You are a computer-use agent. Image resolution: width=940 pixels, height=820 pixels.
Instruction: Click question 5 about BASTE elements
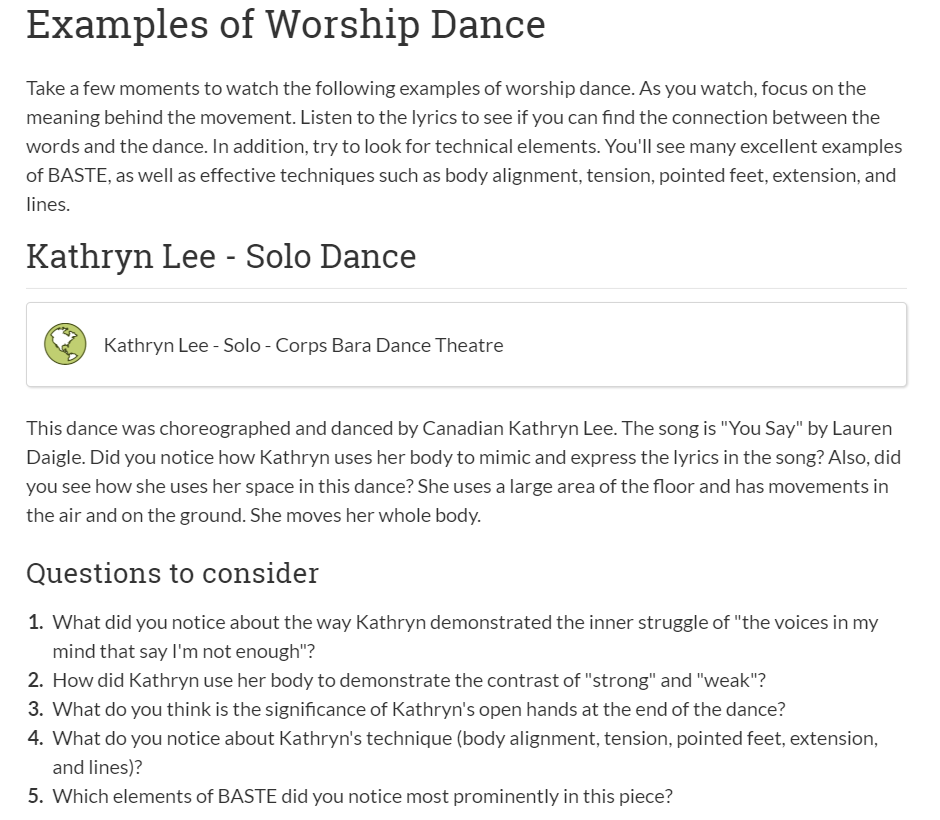click(362, 796)
